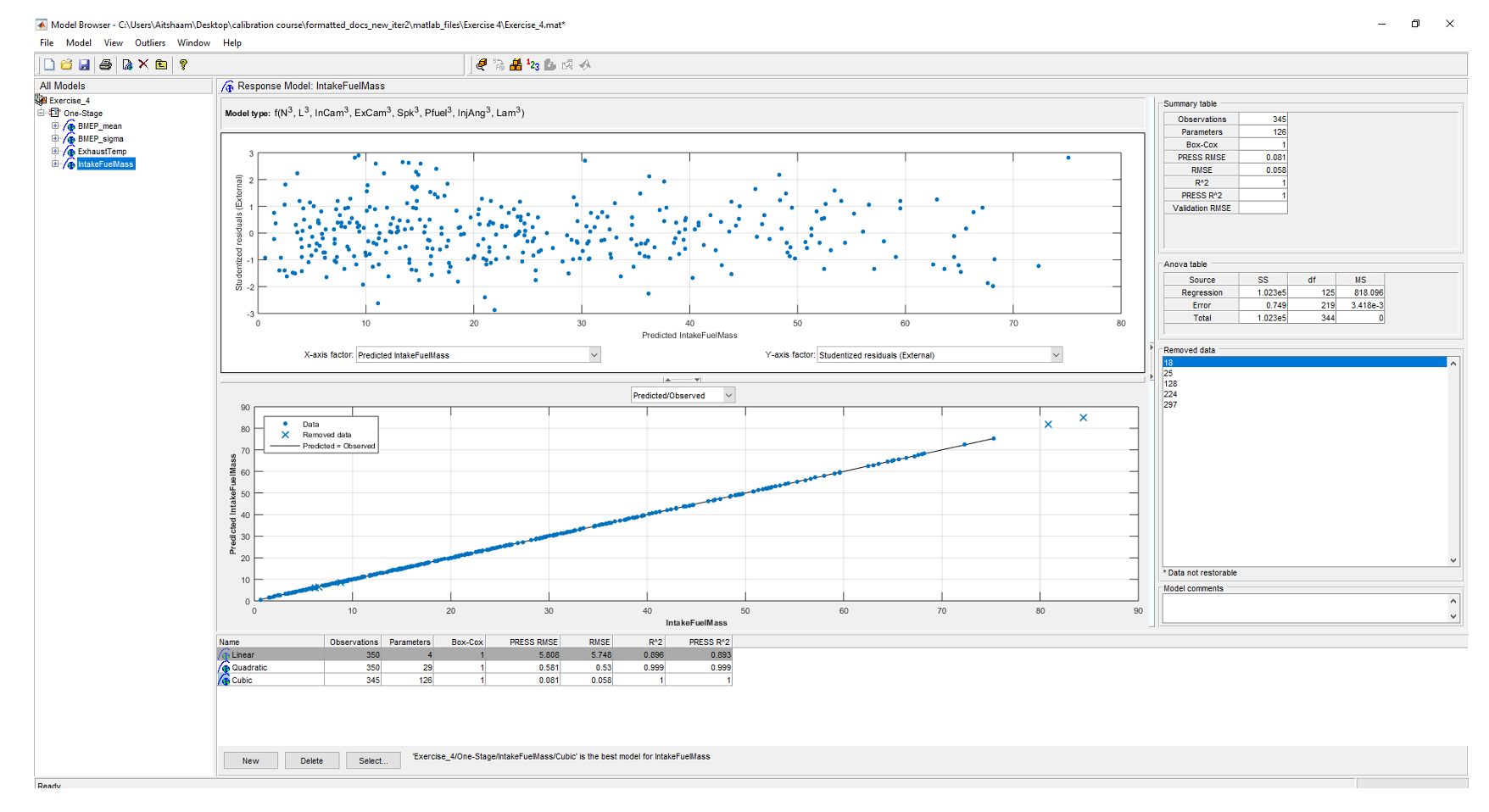Click the All Models pane header
1489x812 pixels.
[x=124, y=86]
